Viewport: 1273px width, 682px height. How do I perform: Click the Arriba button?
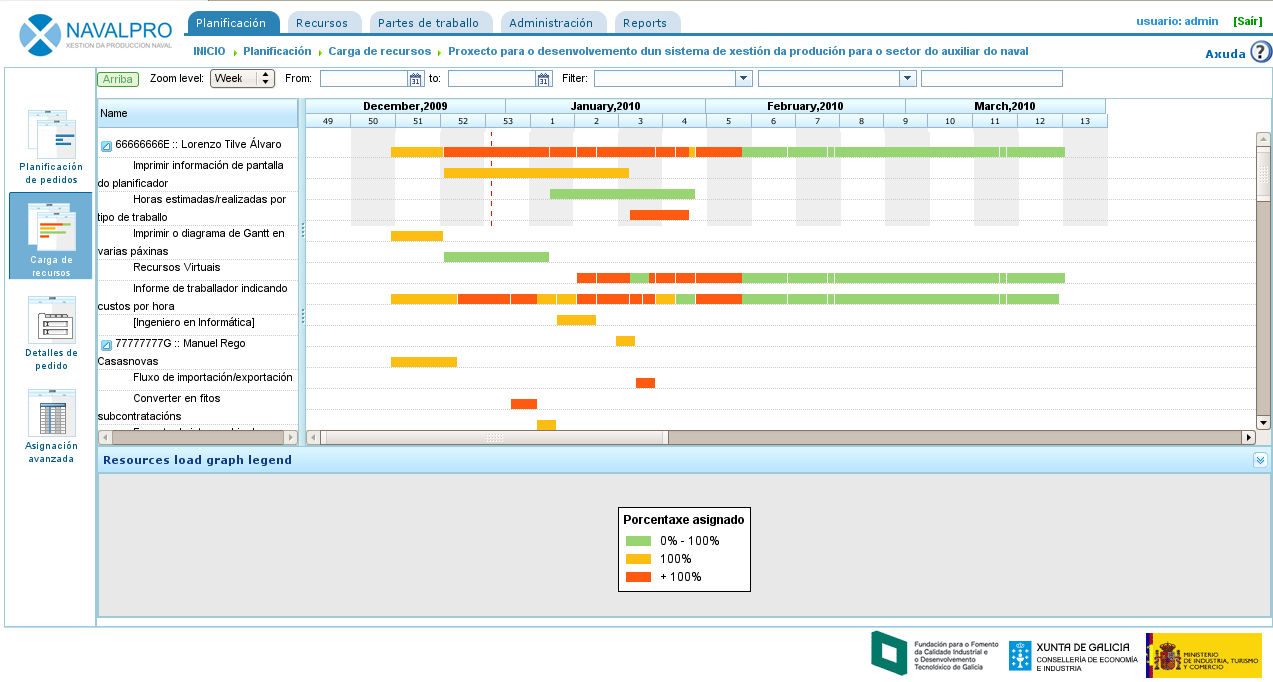pos(118,79)
